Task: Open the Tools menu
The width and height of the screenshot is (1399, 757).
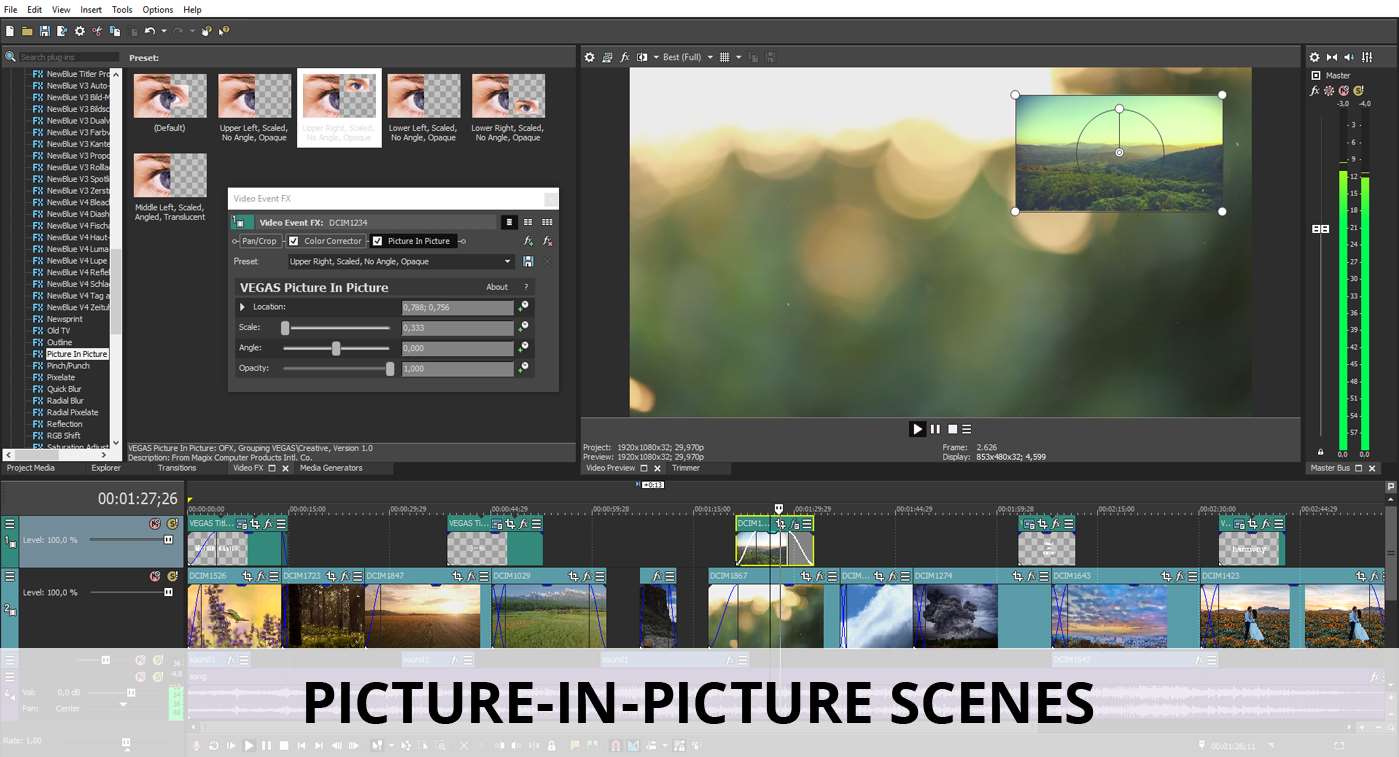Action: pyautogui.click(x=122, y=10)
